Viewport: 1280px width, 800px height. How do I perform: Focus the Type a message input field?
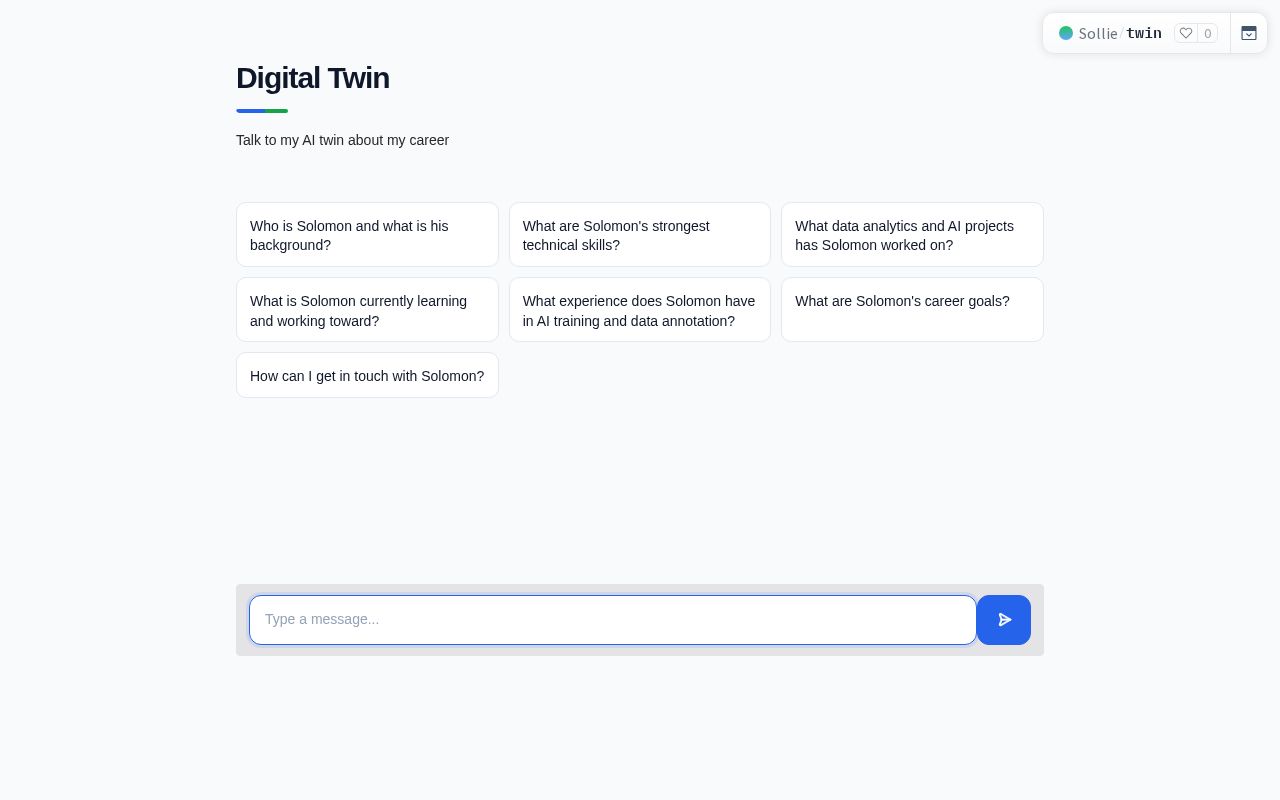point(613,620)
